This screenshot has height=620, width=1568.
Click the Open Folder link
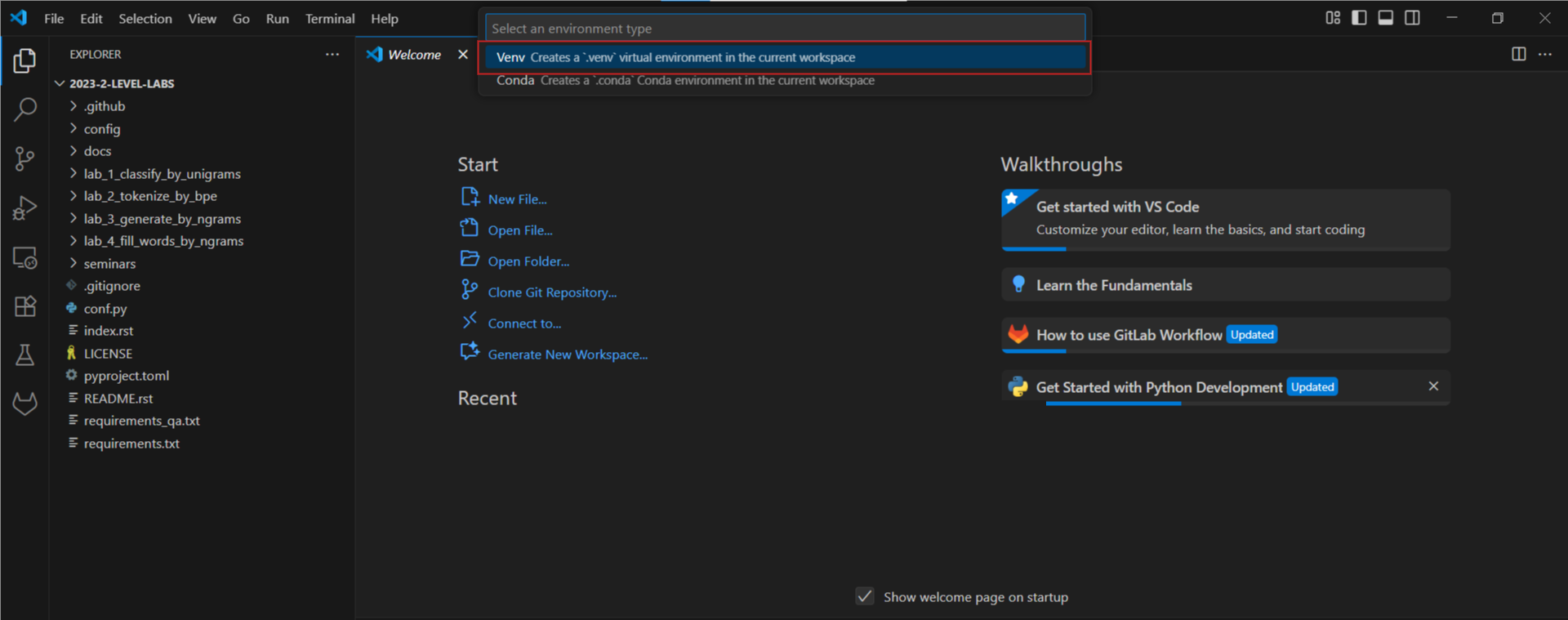pyautogui.click(x=528, y=261)
